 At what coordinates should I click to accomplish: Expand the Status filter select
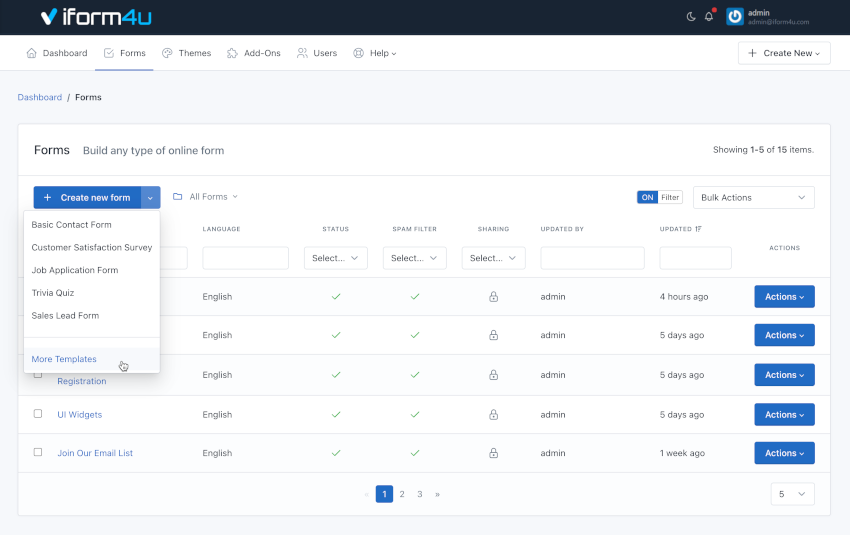(336, 258)
